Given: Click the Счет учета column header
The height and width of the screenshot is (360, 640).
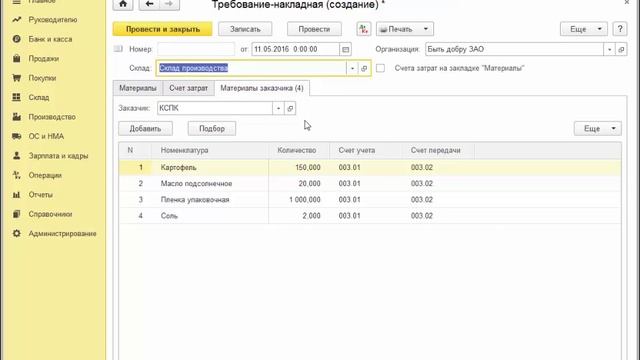Looking at the screenshot, I should (x=365, y=150).
